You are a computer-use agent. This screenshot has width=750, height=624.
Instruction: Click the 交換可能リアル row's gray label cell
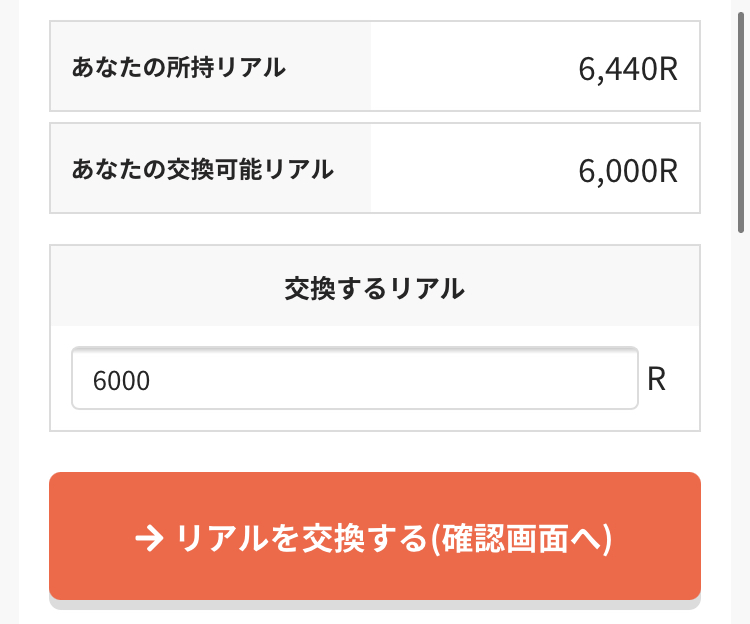(x=210, y=168)
